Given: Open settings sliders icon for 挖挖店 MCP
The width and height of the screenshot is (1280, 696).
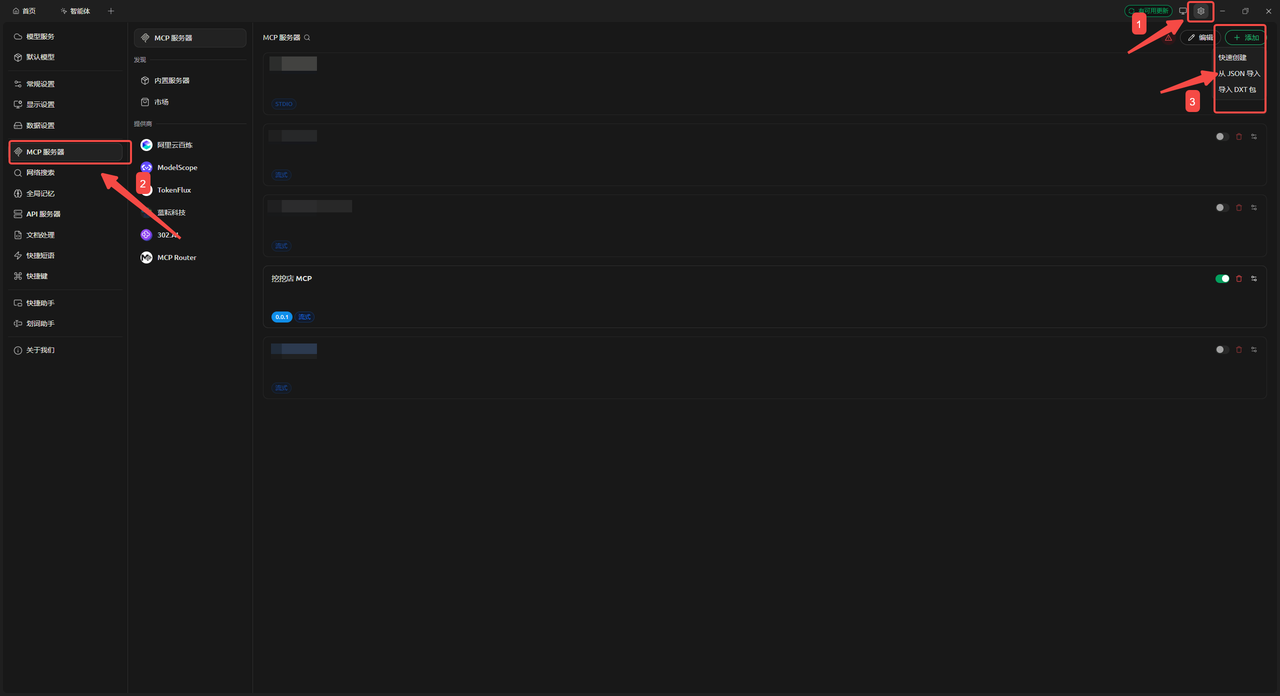Looking at the screenshot, I should click(1254, 279).
